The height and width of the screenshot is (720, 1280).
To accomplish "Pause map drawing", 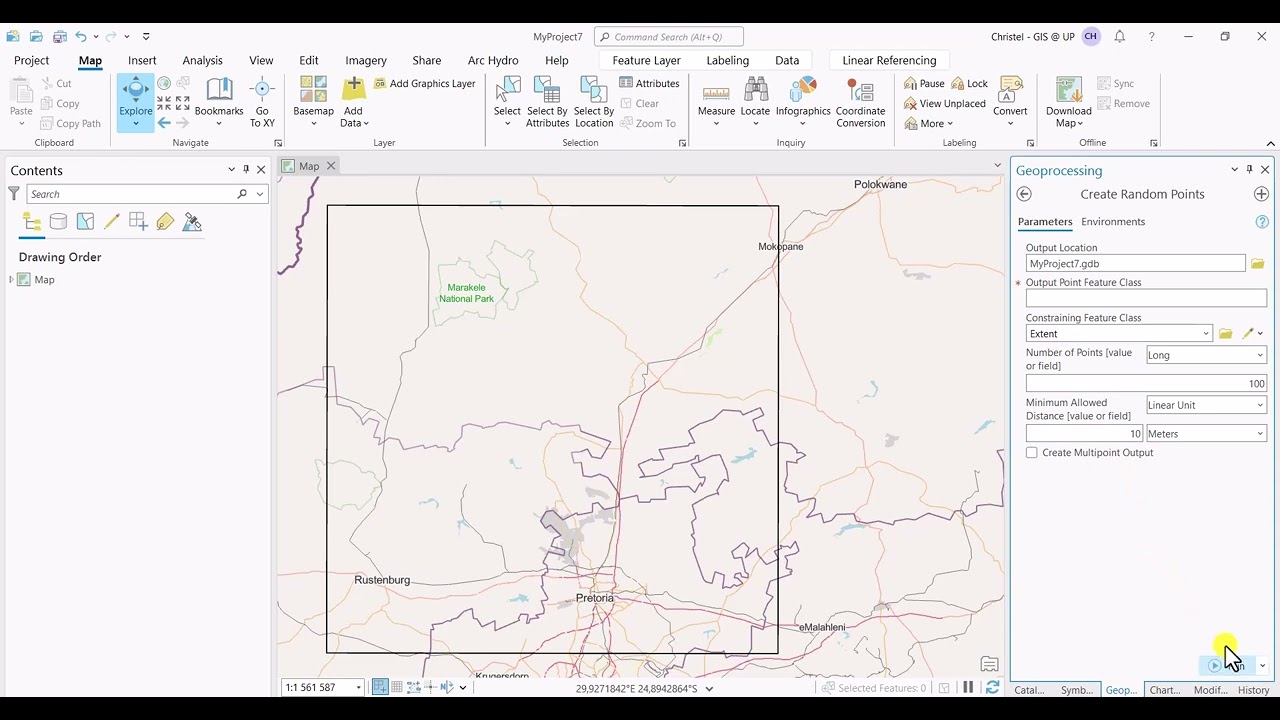I will tap(968, 688).
